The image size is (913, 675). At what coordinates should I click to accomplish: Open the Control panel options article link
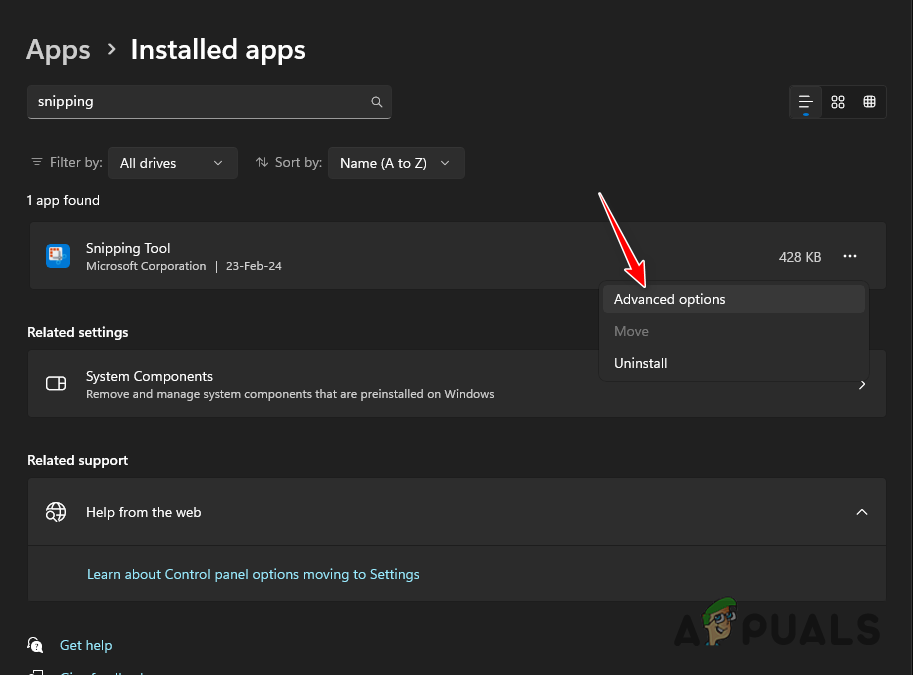253,573
